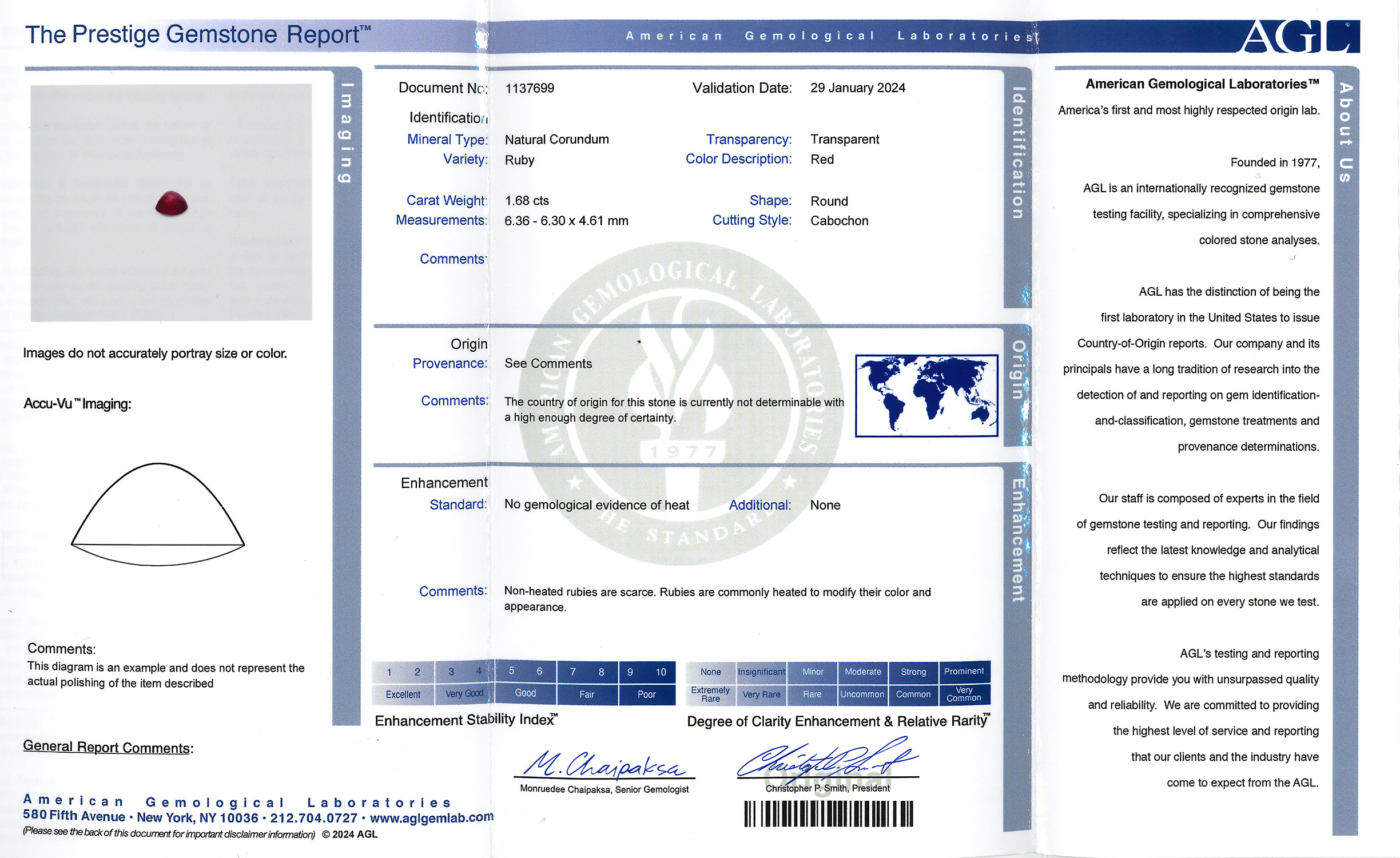Click the Moderate clarity enhancement cell
1400x858 pixels.
click(x=863, y=672)
